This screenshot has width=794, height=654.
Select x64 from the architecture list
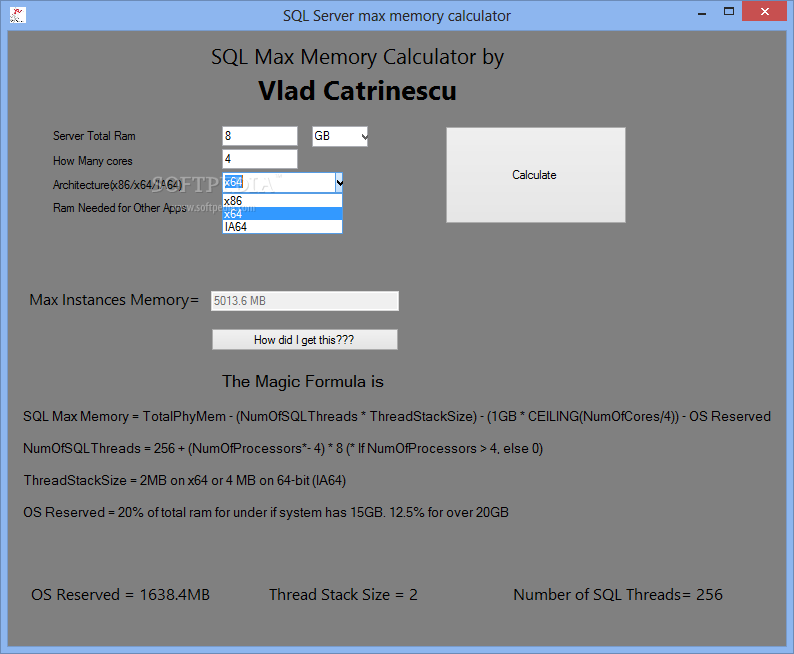coord(283,214)
